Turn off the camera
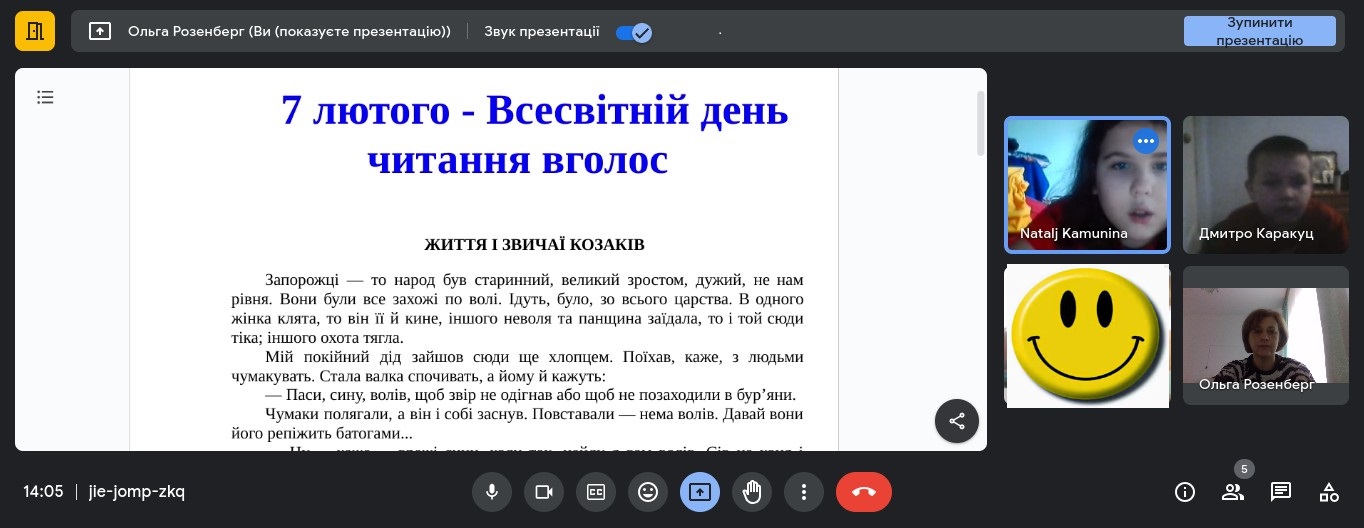Viewport: 1364px width, 528px height. pyautogui.click(x=544, y=492)
